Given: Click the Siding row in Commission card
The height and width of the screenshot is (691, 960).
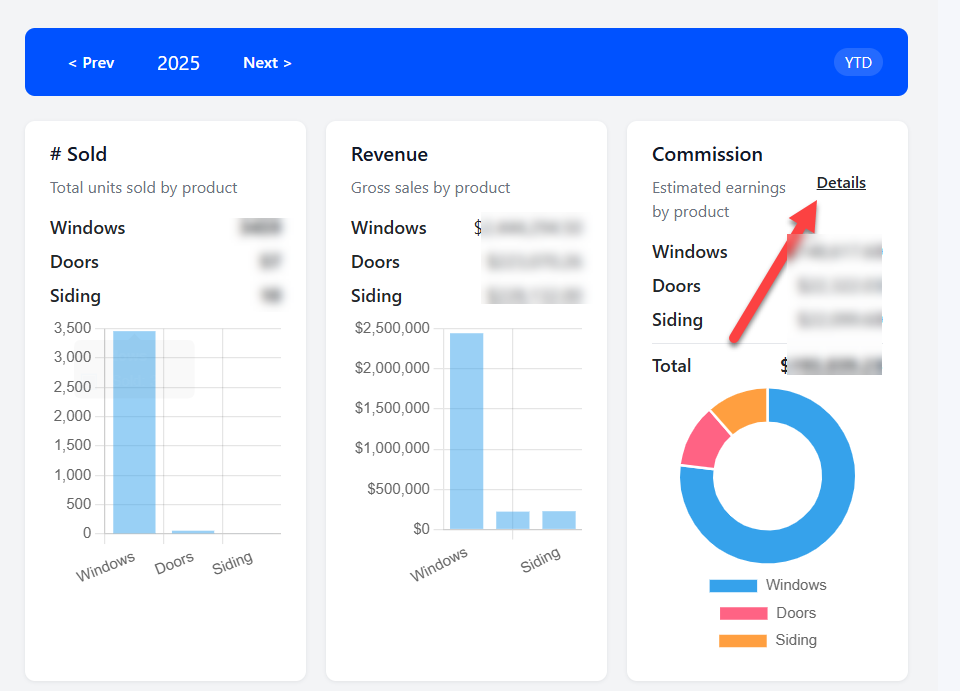Looking at the screenshot, I should pyautogui.click(x=767, y=320).
